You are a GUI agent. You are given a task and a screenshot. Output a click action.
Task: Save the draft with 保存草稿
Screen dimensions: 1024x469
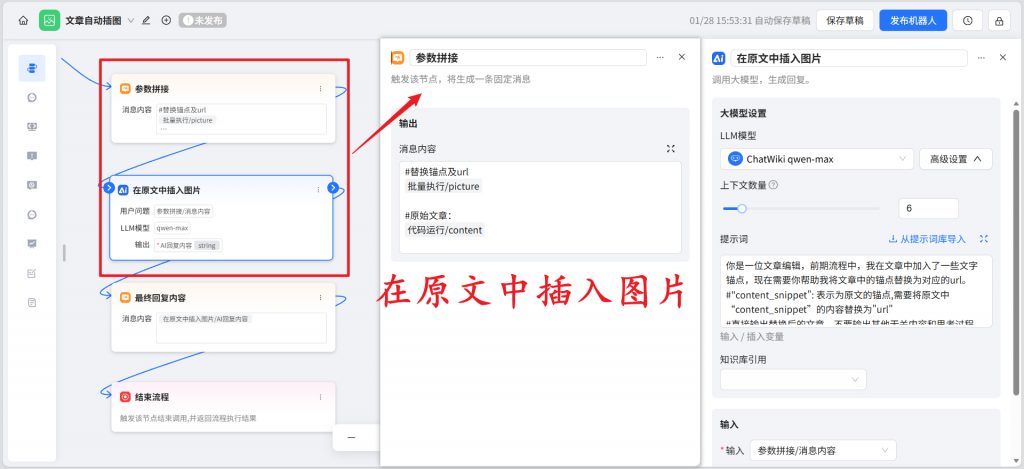(x=844, y=20)
